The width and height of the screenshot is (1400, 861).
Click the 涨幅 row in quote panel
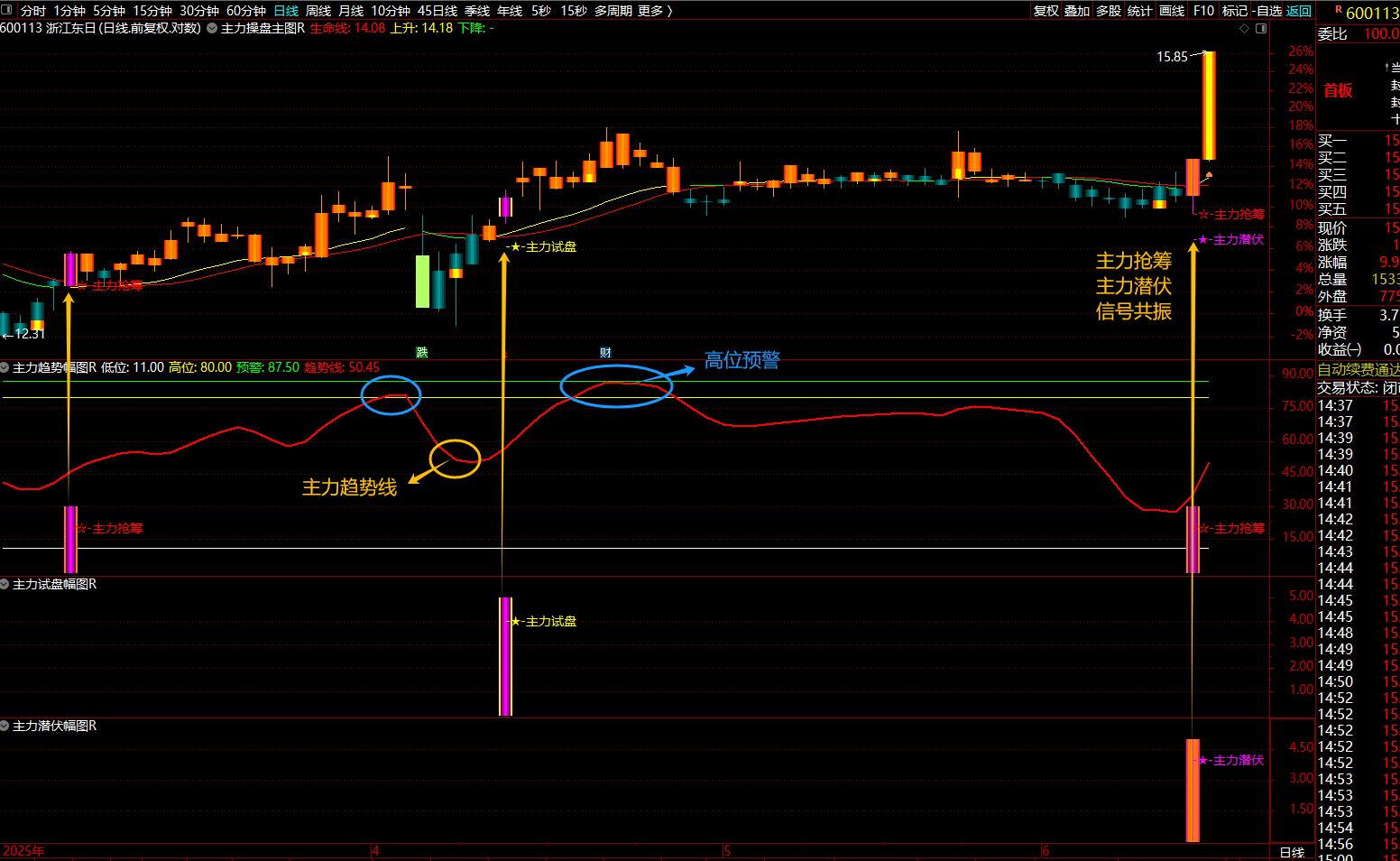1359,262
